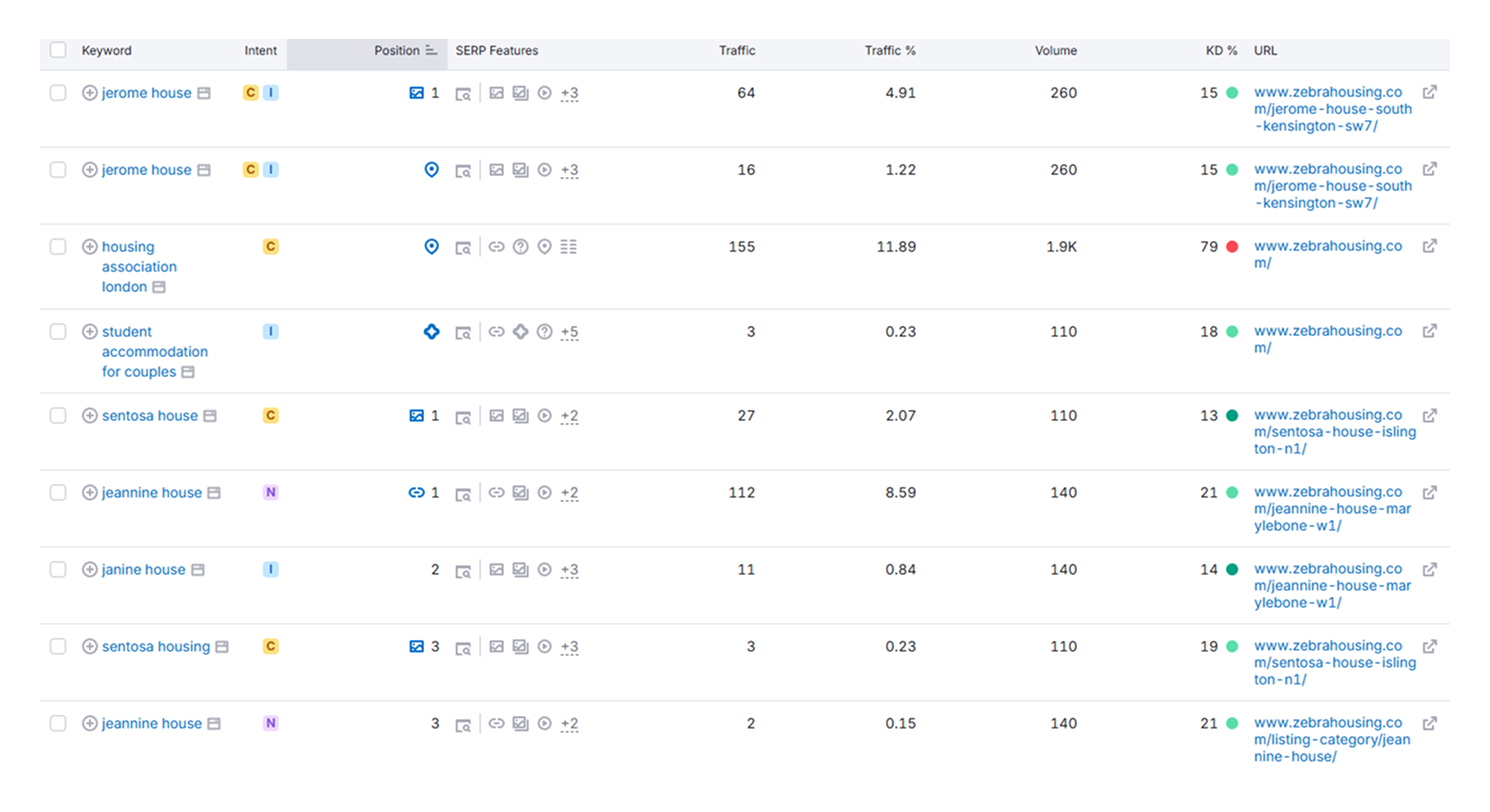Viewport: 1490px width, 812px height.
Task: Click the yellow 'C' intent badge in 'sentosa housing' row
Action: pyautogui.click(x=270, y=647)
